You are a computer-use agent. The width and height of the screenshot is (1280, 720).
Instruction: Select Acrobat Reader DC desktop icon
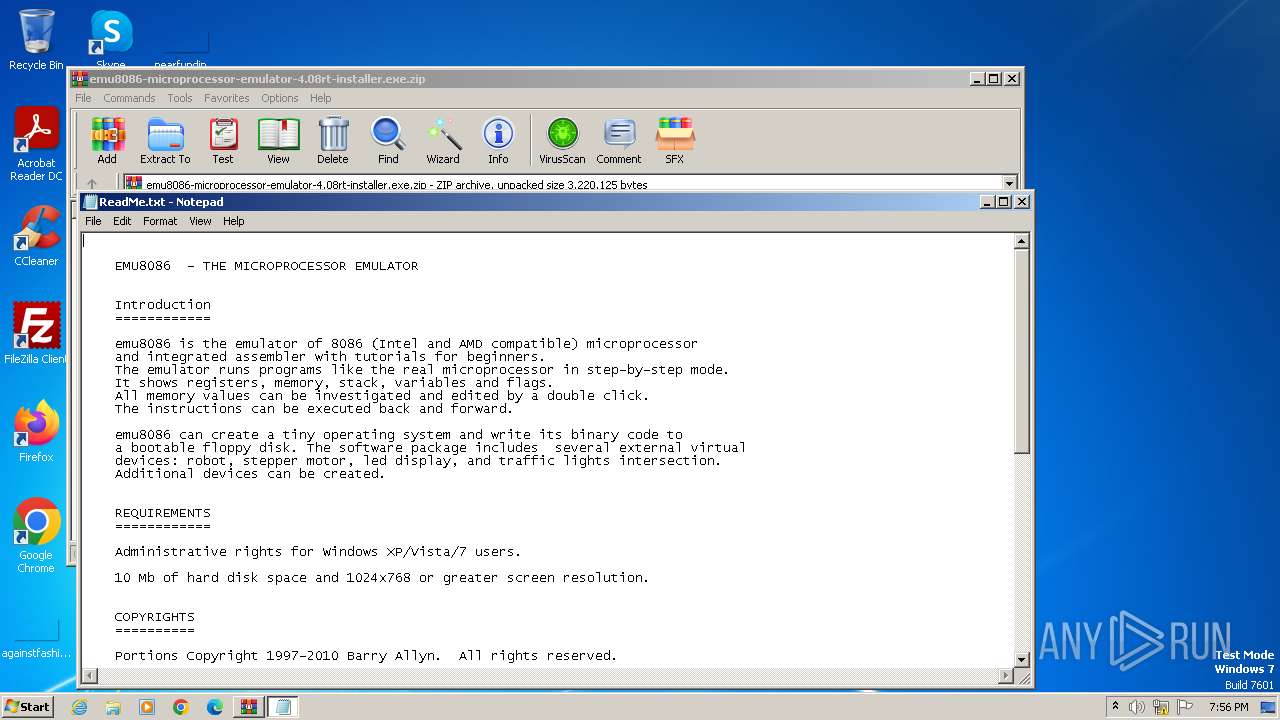(x=36, y=145)
